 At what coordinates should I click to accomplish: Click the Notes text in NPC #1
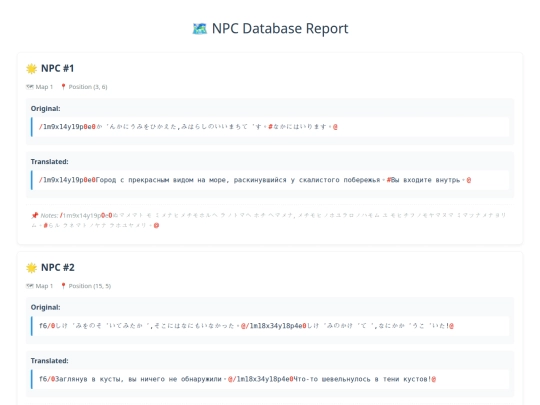tap(269, 220)
